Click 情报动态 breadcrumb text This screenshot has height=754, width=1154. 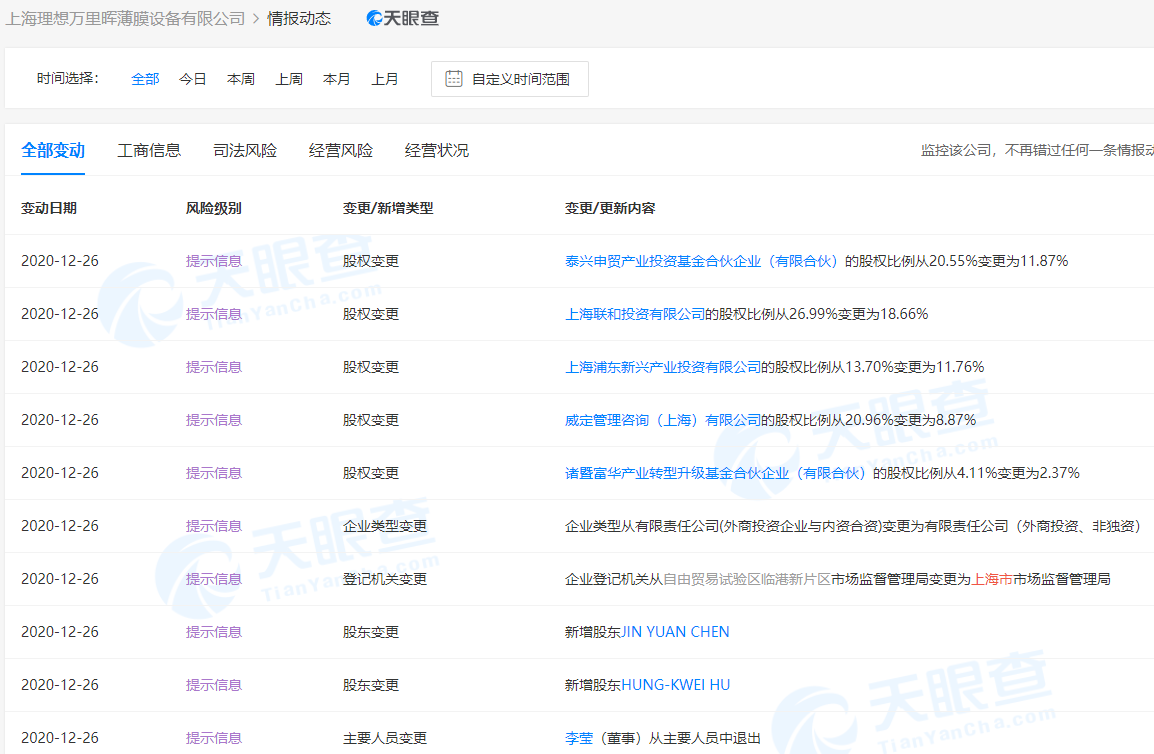pos(299,18)
